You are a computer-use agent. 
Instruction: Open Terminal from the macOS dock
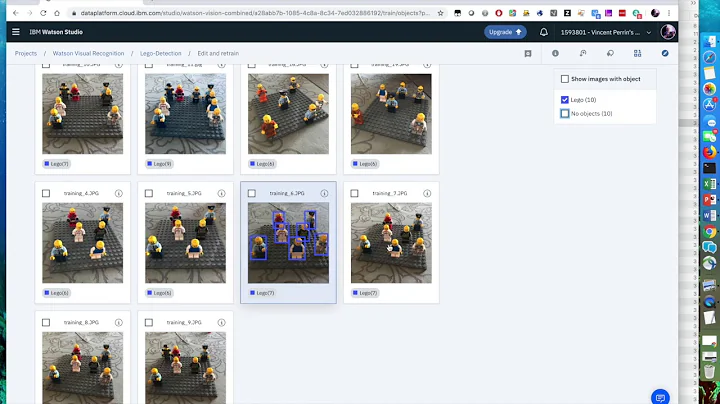[709, 168]
